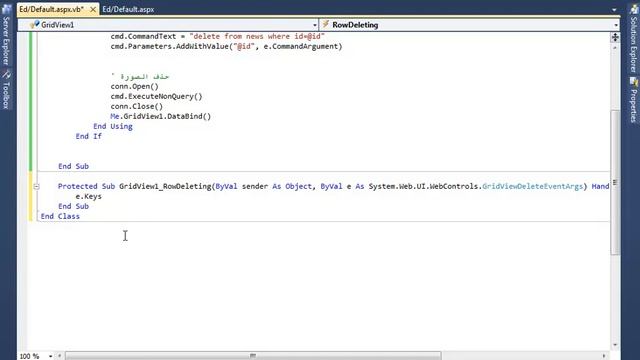Open the Ed/Default.aspx tab
640x360 pixels.
tap(128, 9)
